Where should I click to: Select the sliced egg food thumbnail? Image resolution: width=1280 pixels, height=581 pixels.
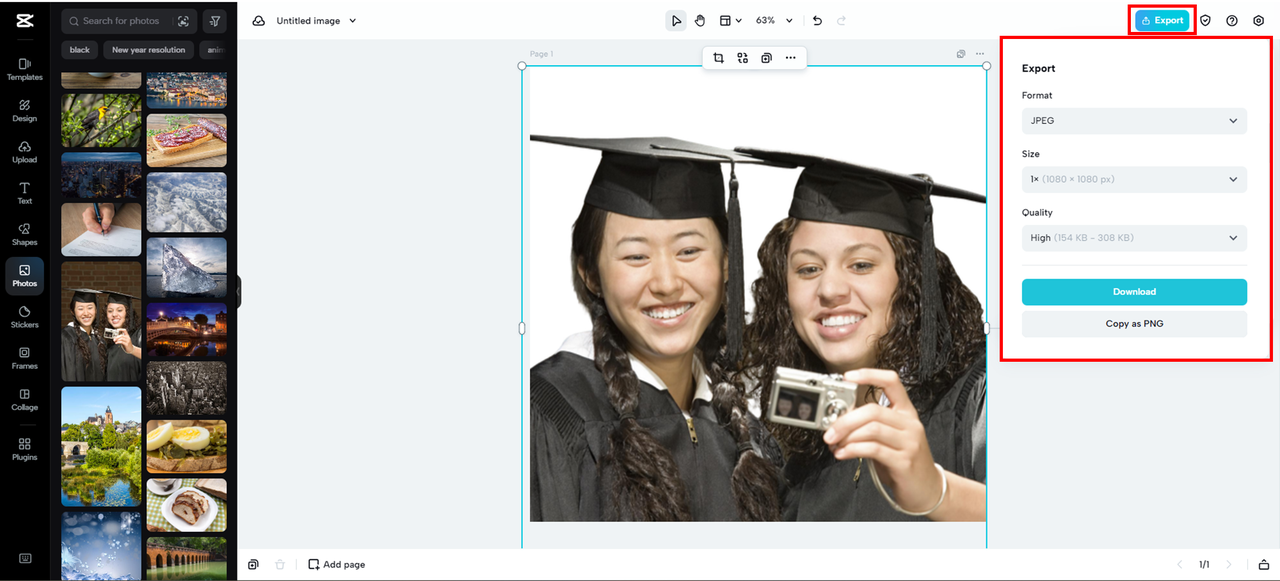pos(187,446)
